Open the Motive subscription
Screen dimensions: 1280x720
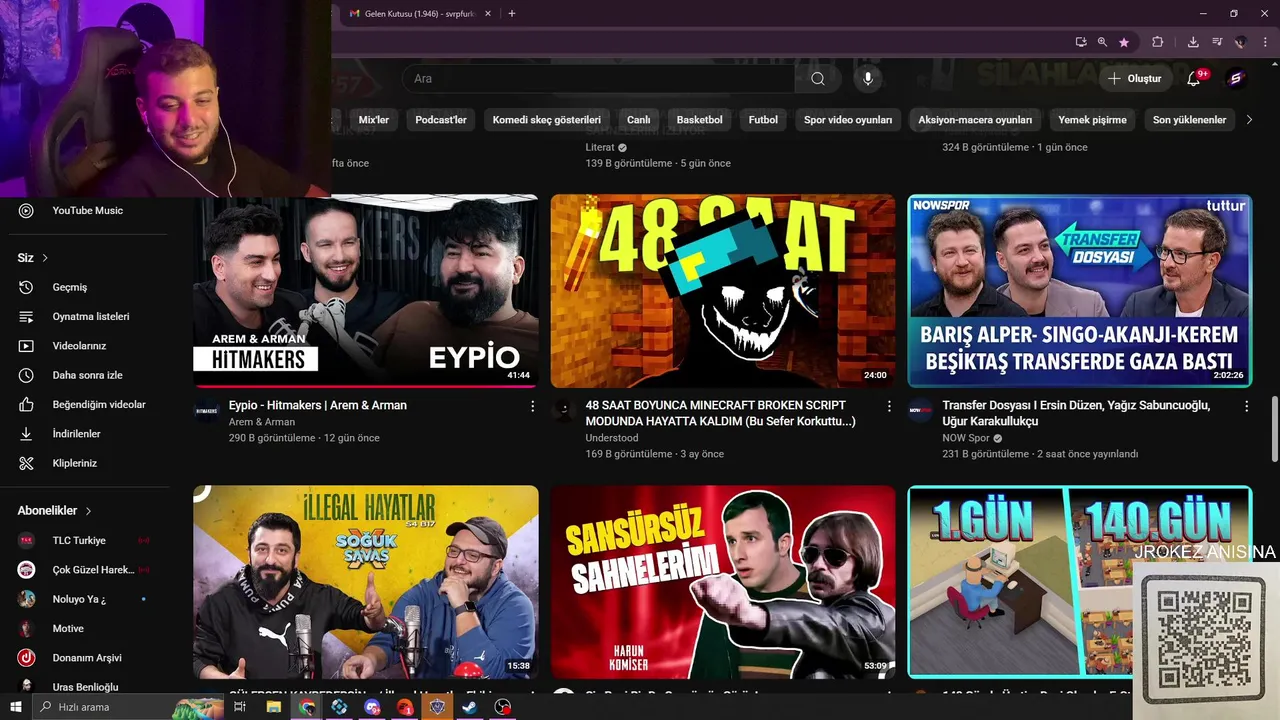pyautogui.click(x=68, y=628)
